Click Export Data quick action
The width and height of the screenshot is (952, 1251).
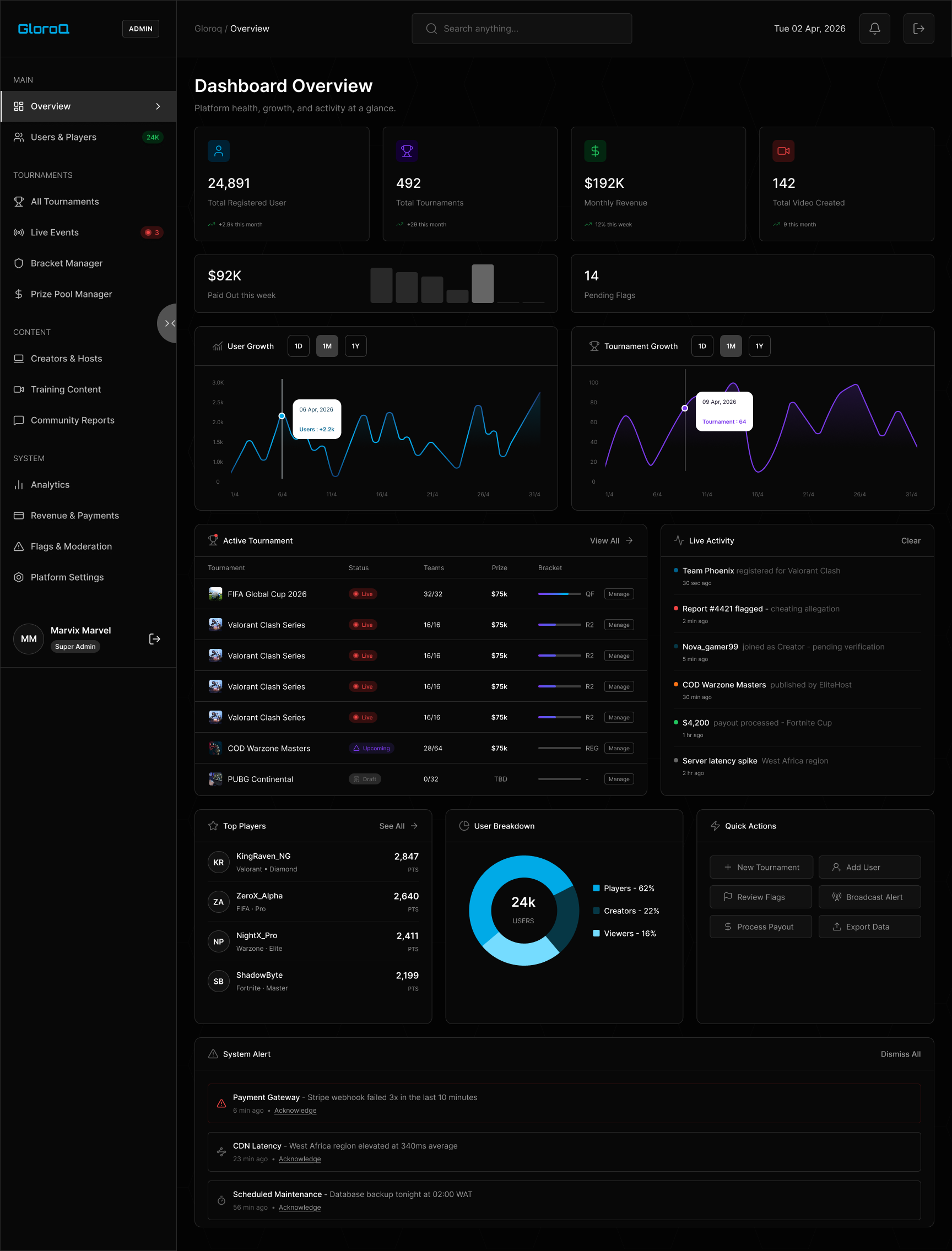click(x=870, y=927)
